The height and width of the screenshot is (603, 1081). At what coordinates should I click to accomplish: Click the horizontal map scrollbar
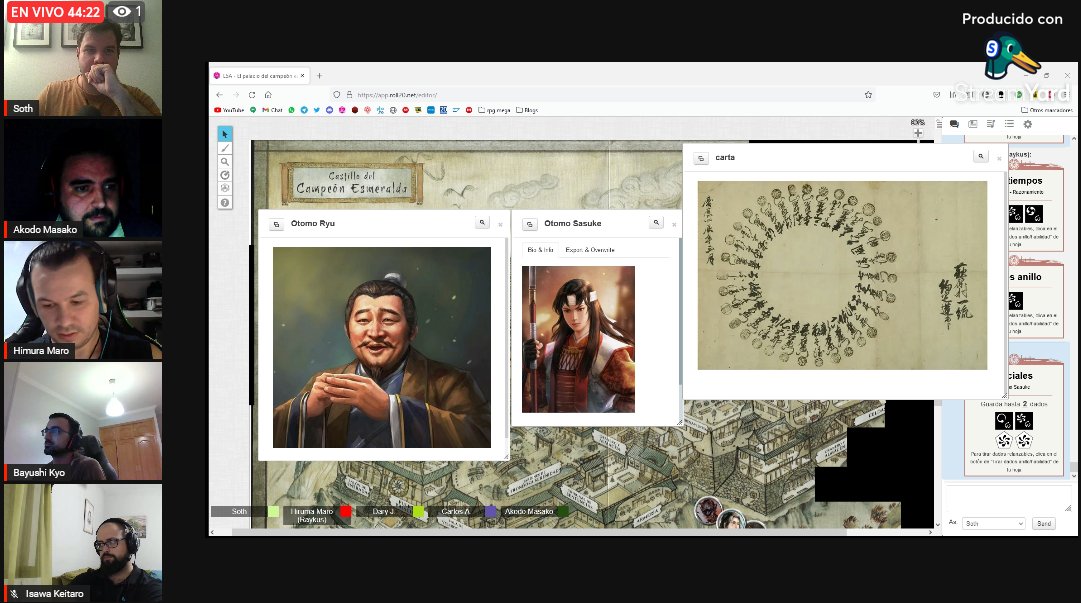coord(538,532)
